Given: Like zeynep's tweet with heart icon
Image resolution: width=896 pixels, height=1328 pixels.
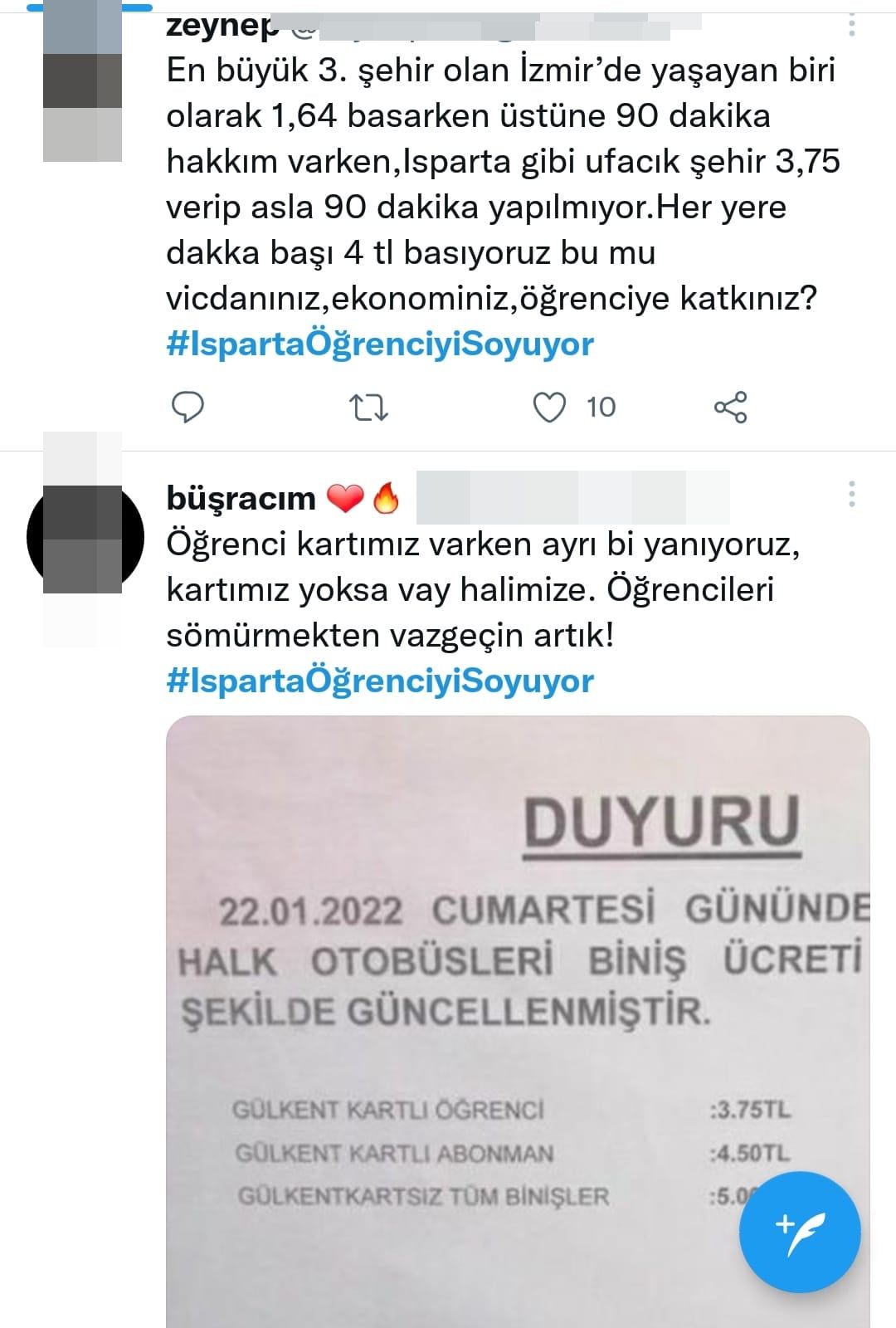Looking at the screenshot, I should [x=549, y=407].
